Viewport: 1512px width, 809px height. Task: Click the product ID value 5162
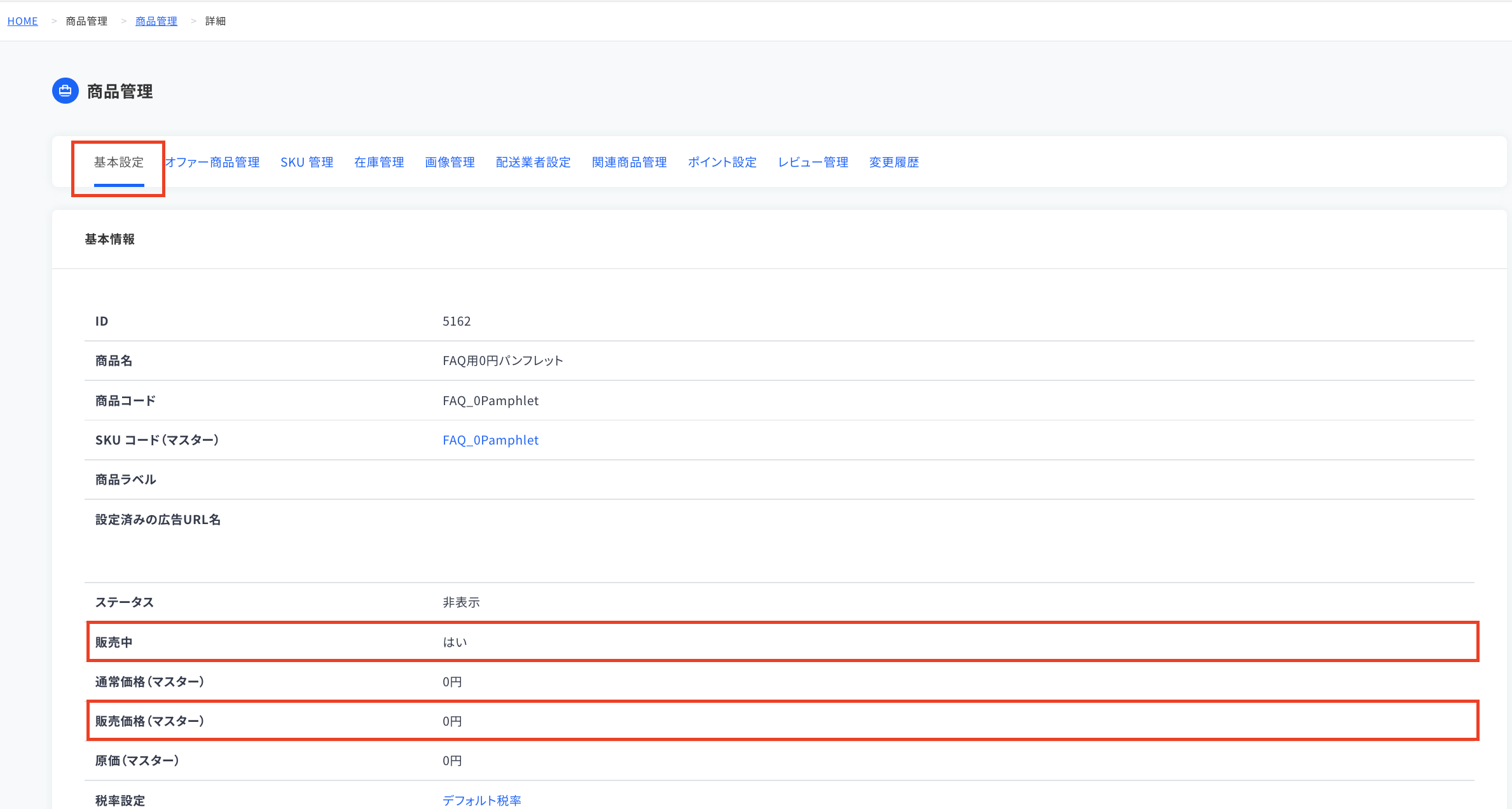[457, 321]
